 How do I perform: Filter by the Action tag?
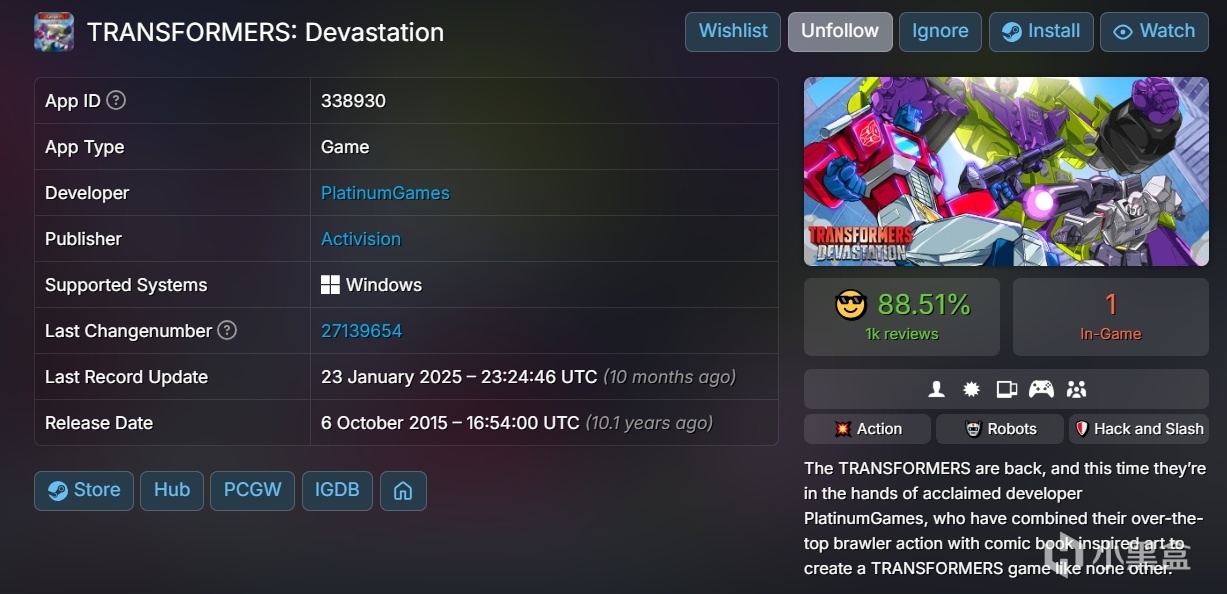click(x=867, y=429)
